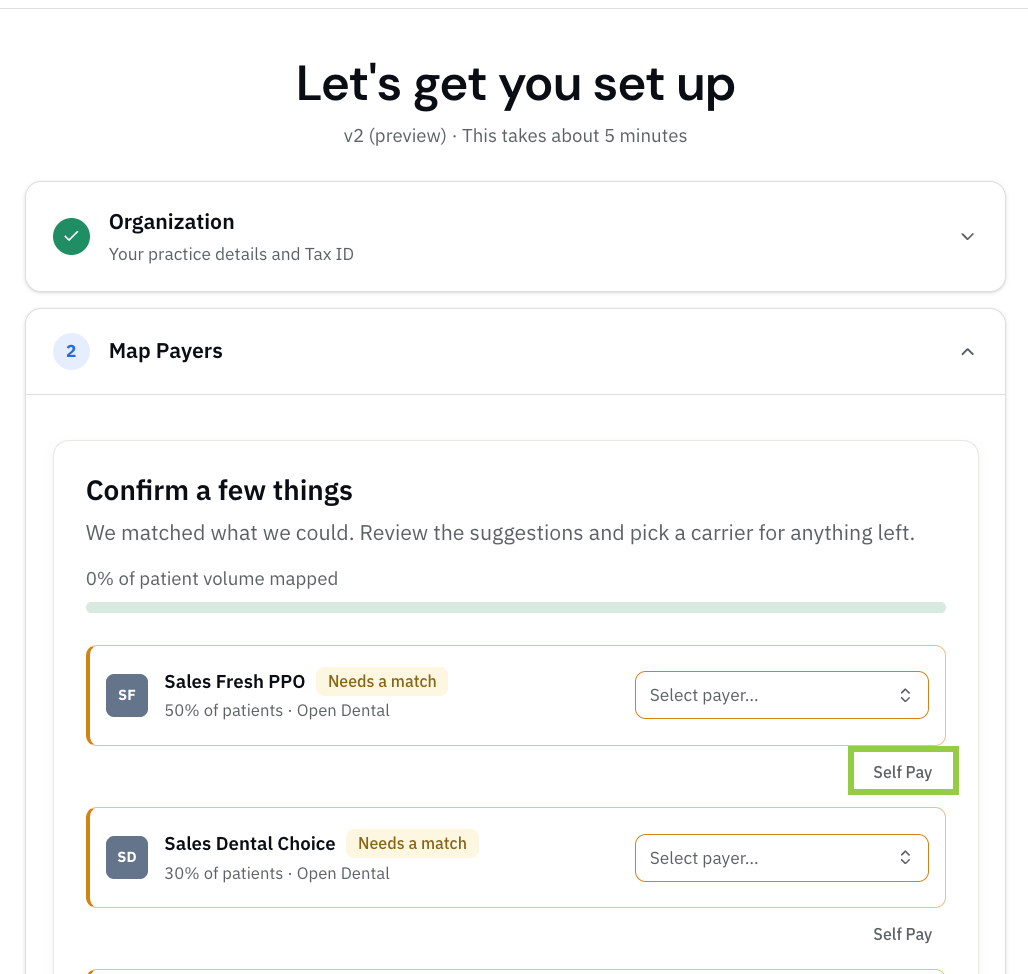Mark Sales Dental Choice as Self Pay
Image resolution: width=1028 pixels, height=974 pixels.
pyautogui.click(x=903, y=934)
